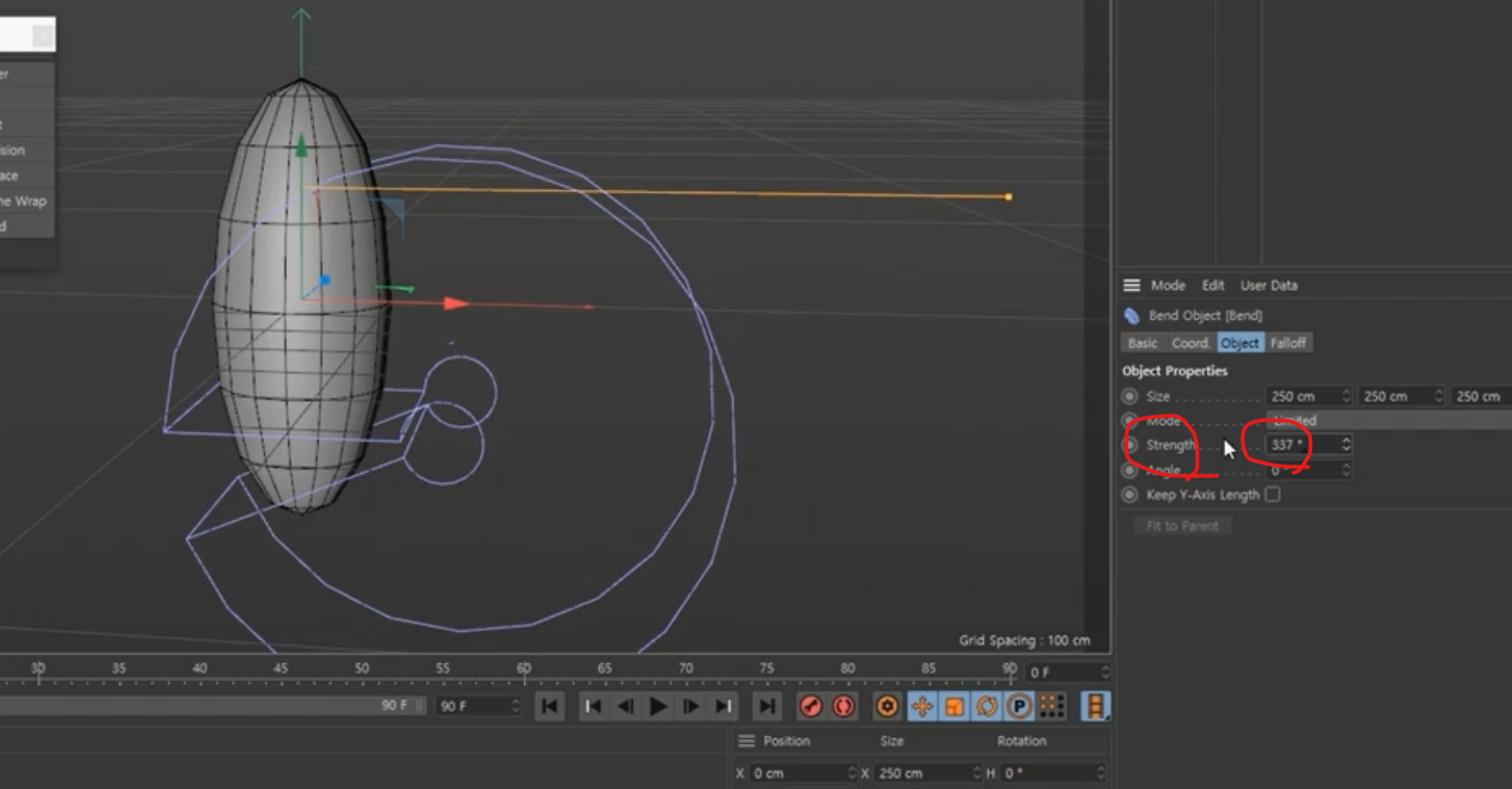The width and height of the screenshot is (1512, 789).
Task: Adjust the Size X 250 cm stepper
Action: tap(977, 773)
